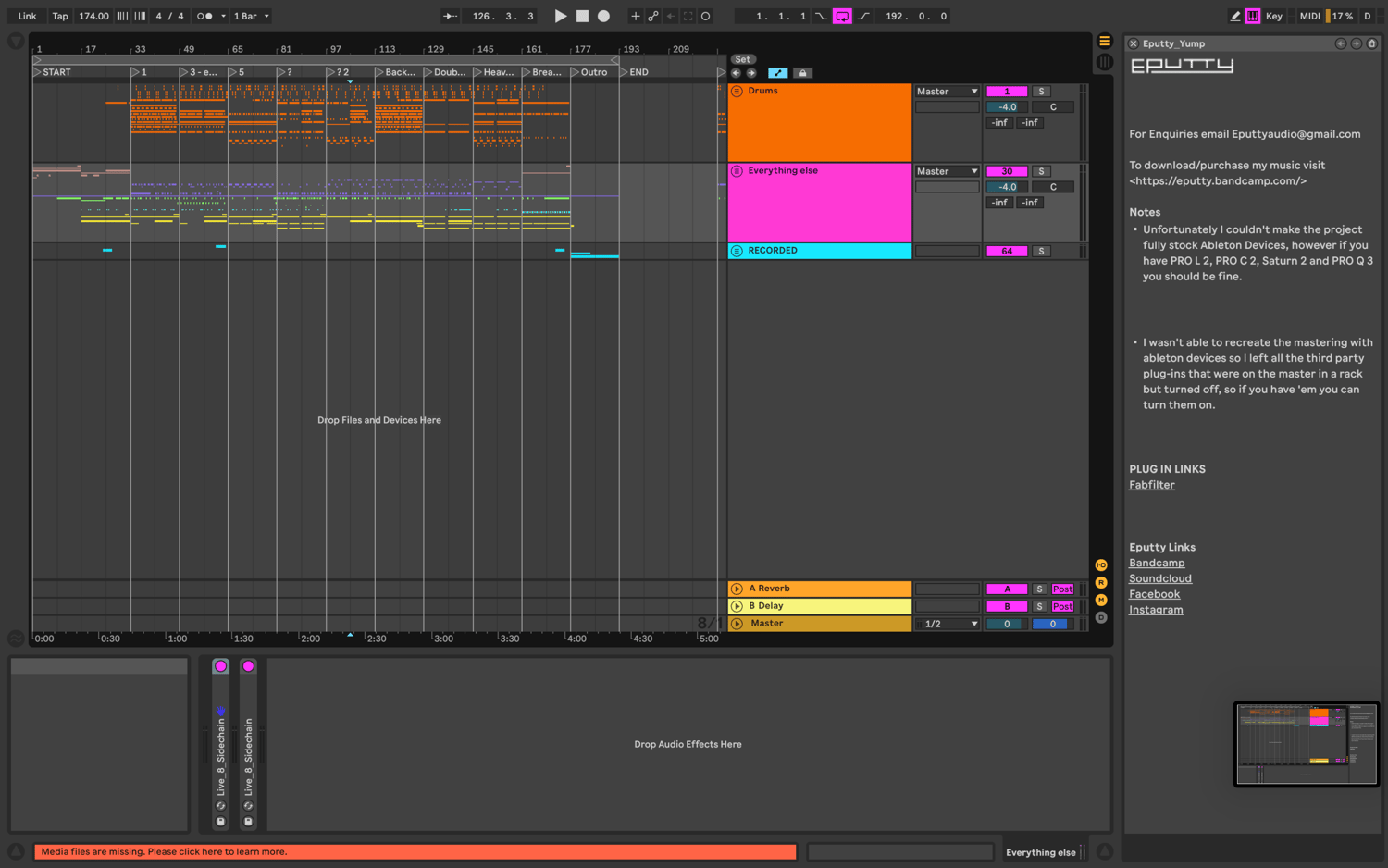Image resolution: width=1388 pixels, height=868 pixels.
Task: Lock envelopes with the lock icon
Action: pos(802,73)
